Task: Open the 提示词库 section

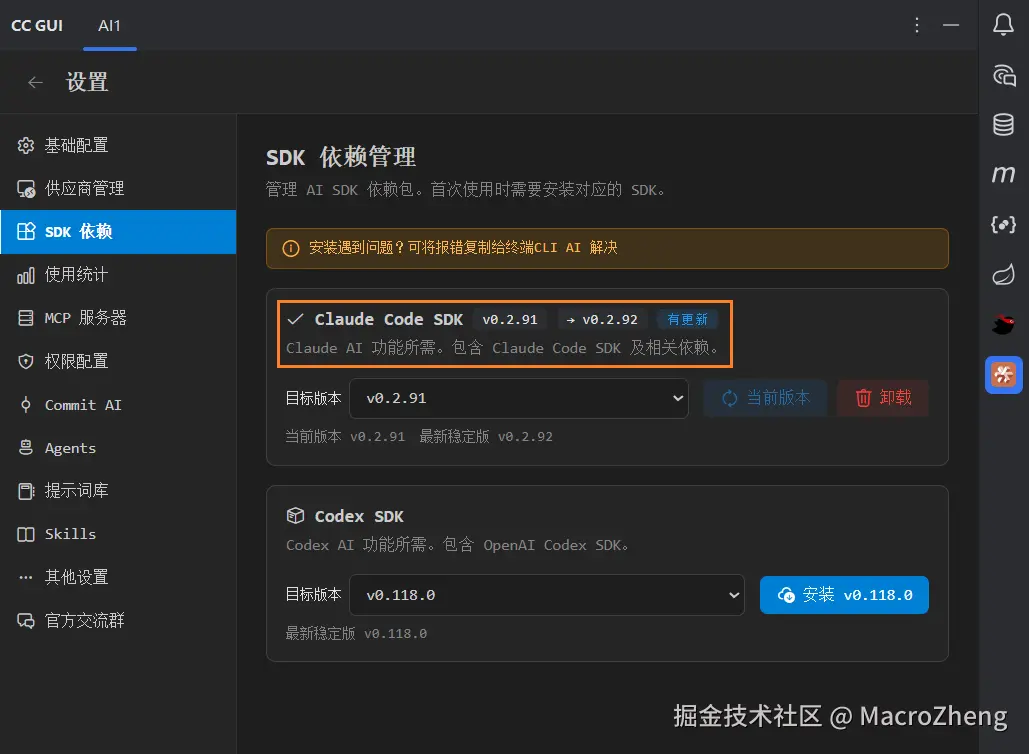Action: (x=118, y=491)
